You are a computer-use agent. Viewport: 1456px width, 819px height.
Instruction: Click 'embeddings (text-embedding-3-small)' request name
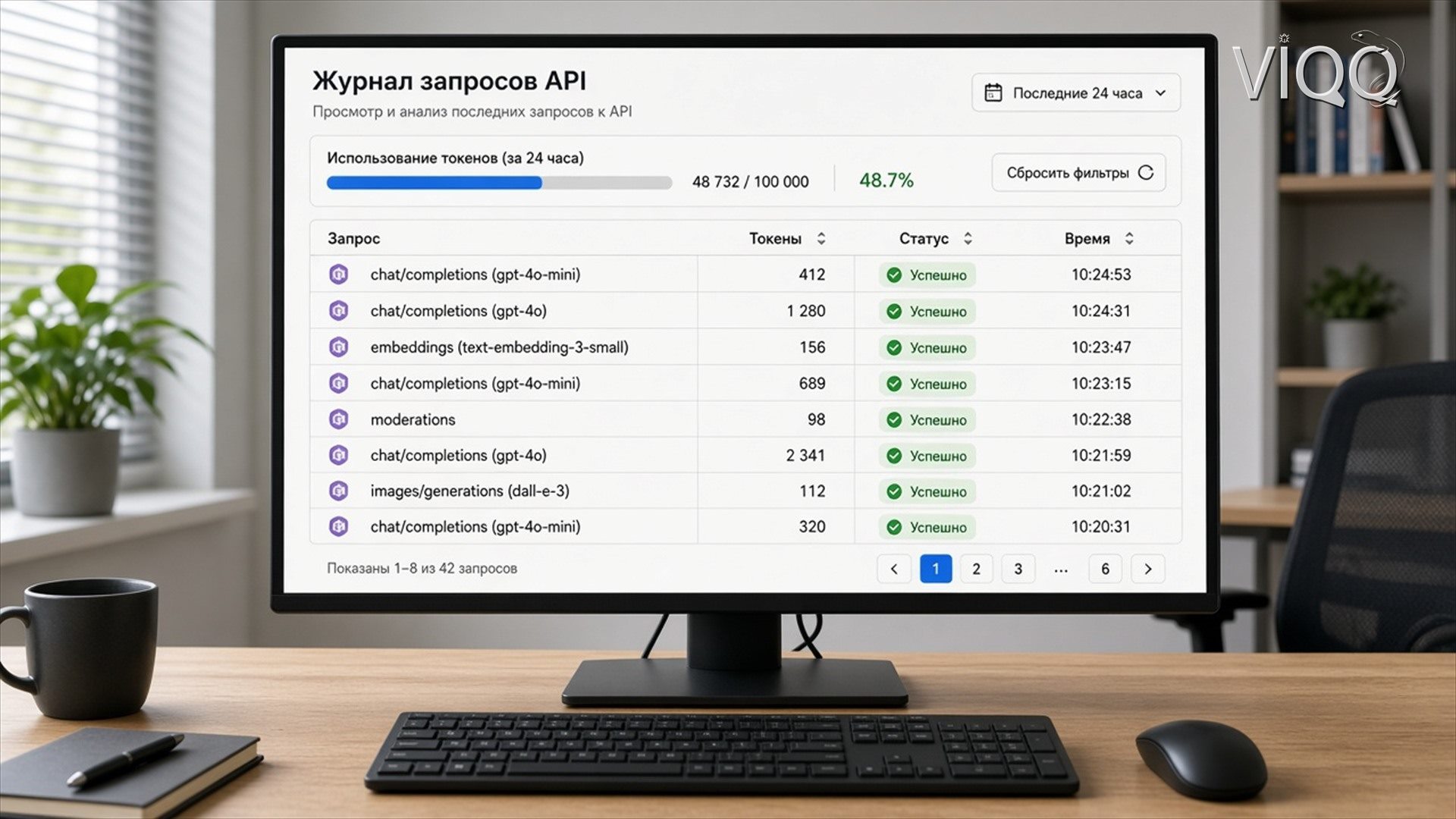tap(499, 347)
